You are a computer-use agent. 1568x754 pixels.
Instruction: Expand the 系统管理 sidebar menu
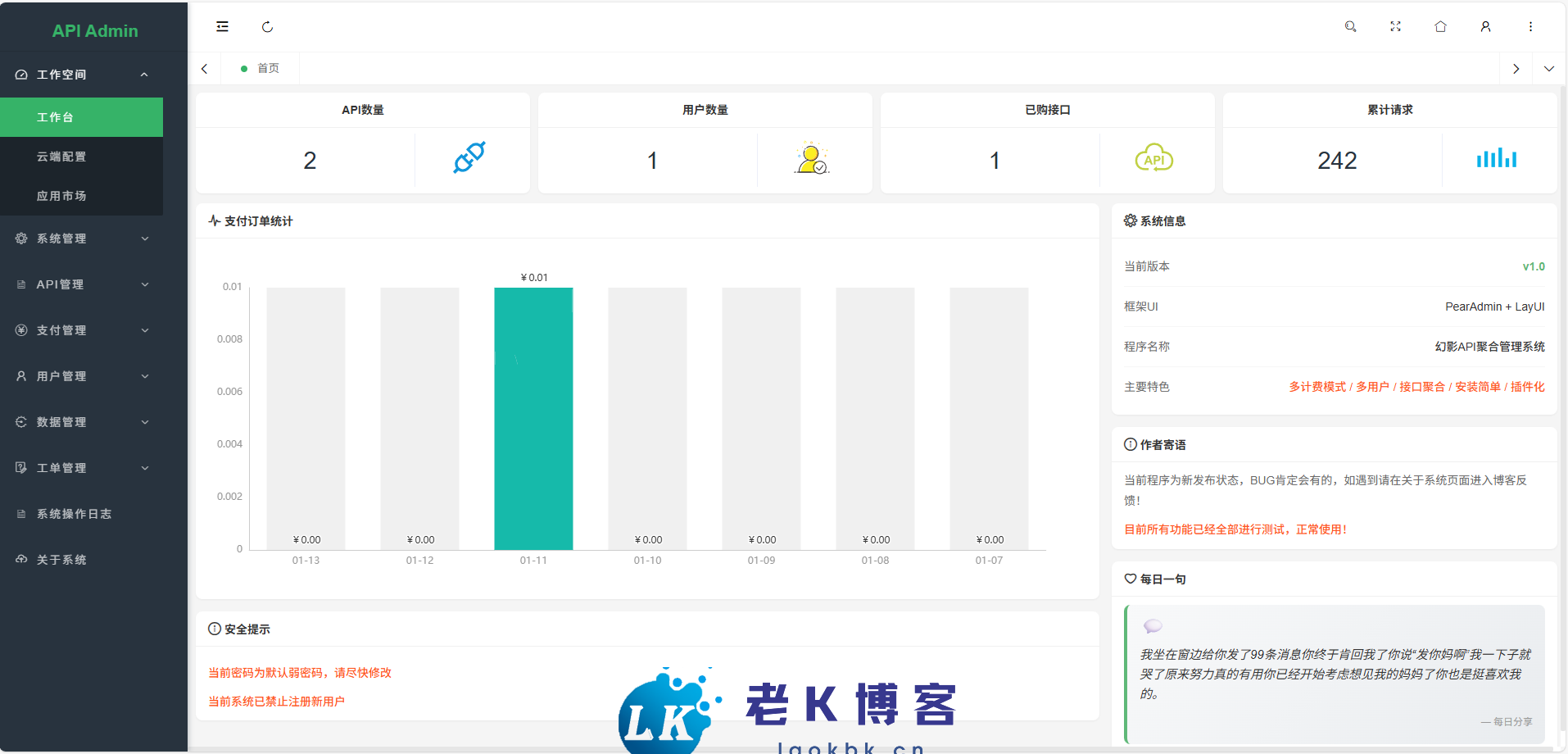[82, 238]
